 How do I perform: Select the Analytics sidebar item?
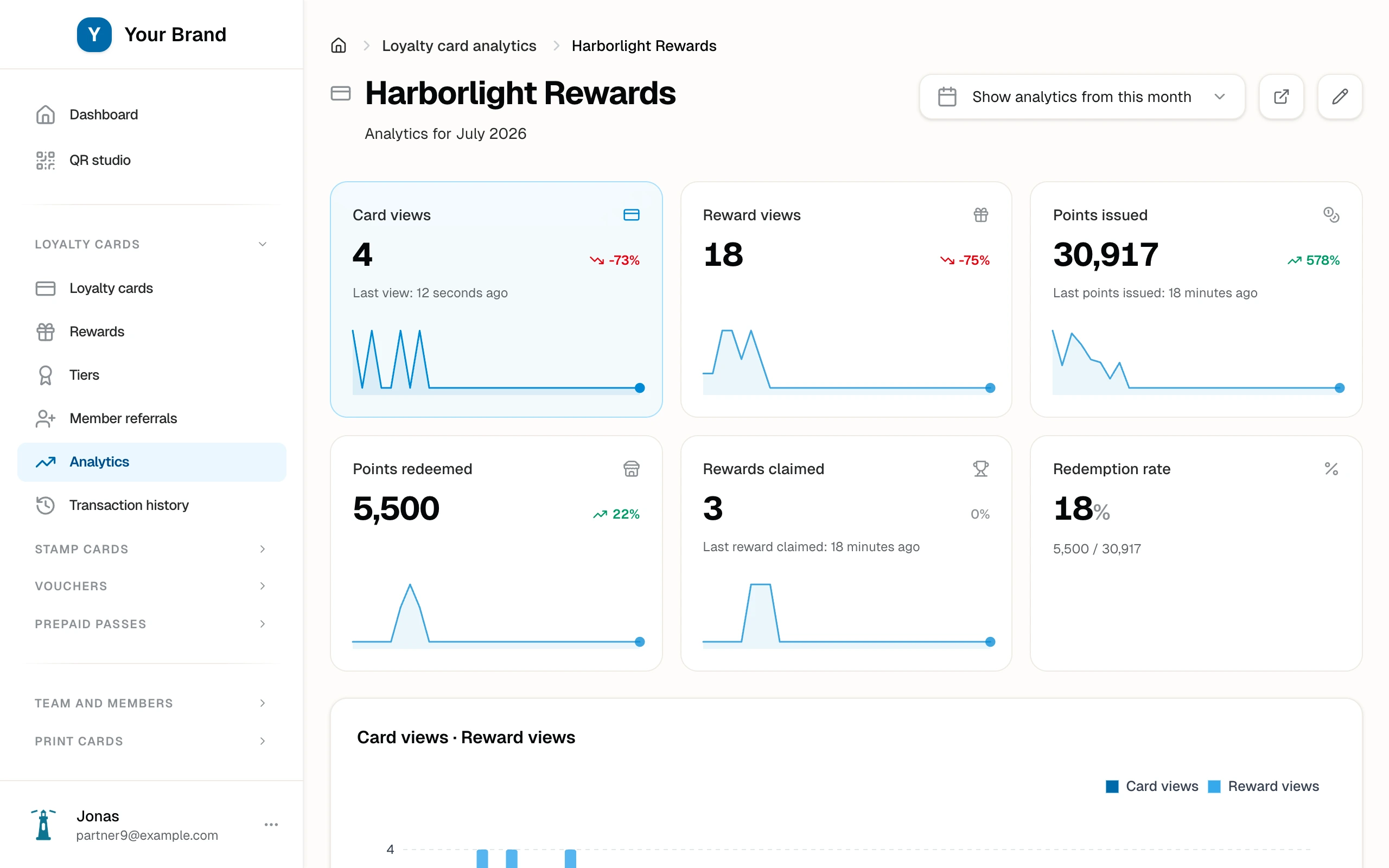point(151,462)
